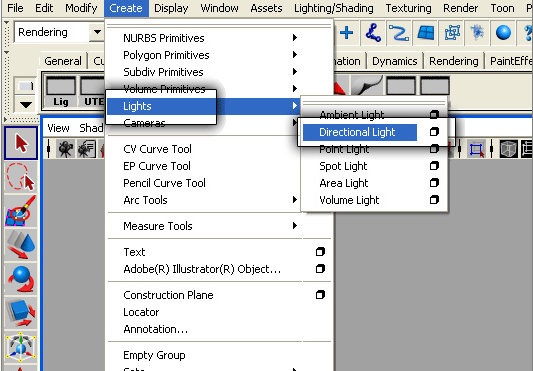The height and width of the screenshot is (371, 533).
Task: Open the Texturing menu
Action: (x=408, y=8)
